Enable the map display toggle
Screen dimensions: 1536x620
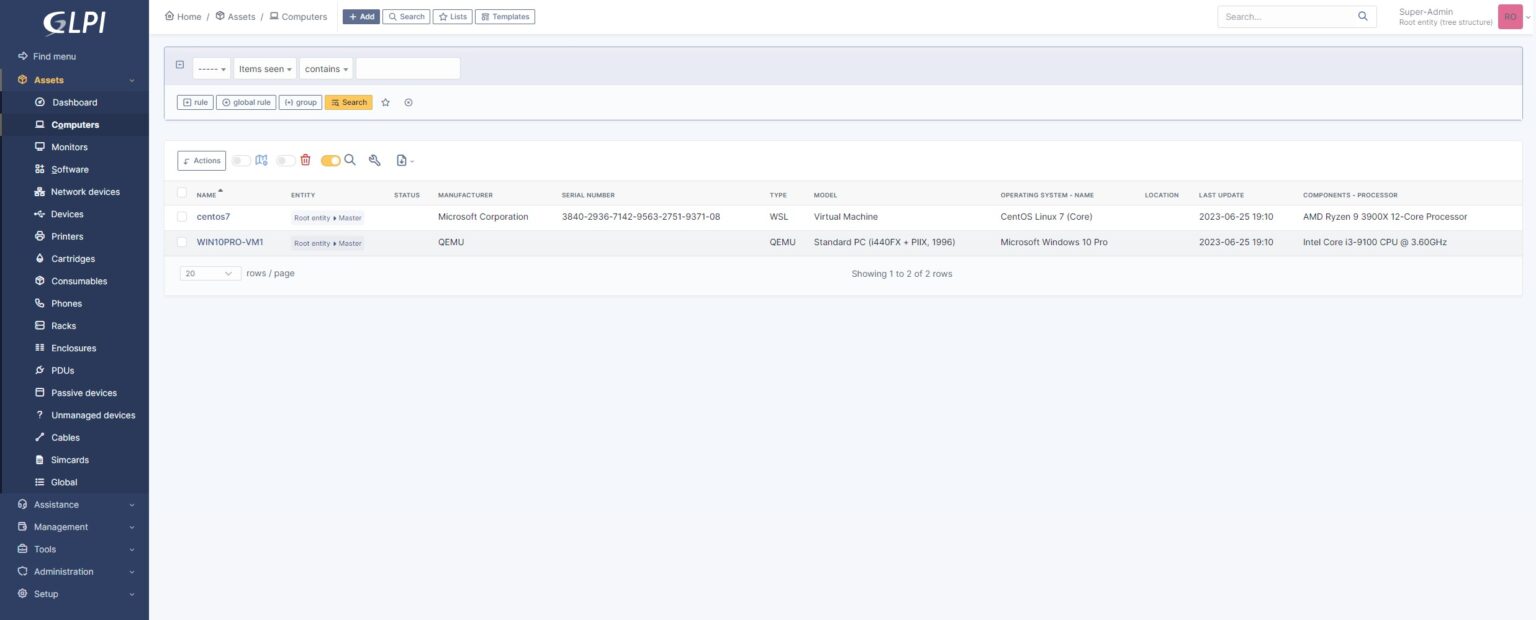(240, 160)
